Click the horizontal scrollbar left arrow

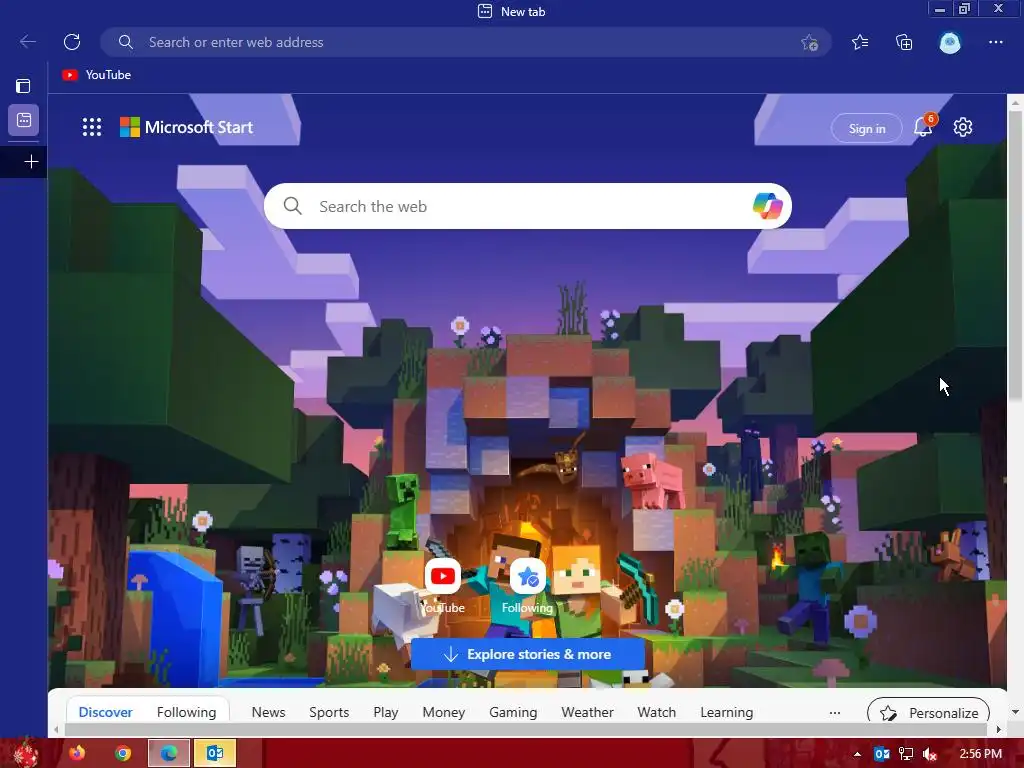click(x=56, y=729)
